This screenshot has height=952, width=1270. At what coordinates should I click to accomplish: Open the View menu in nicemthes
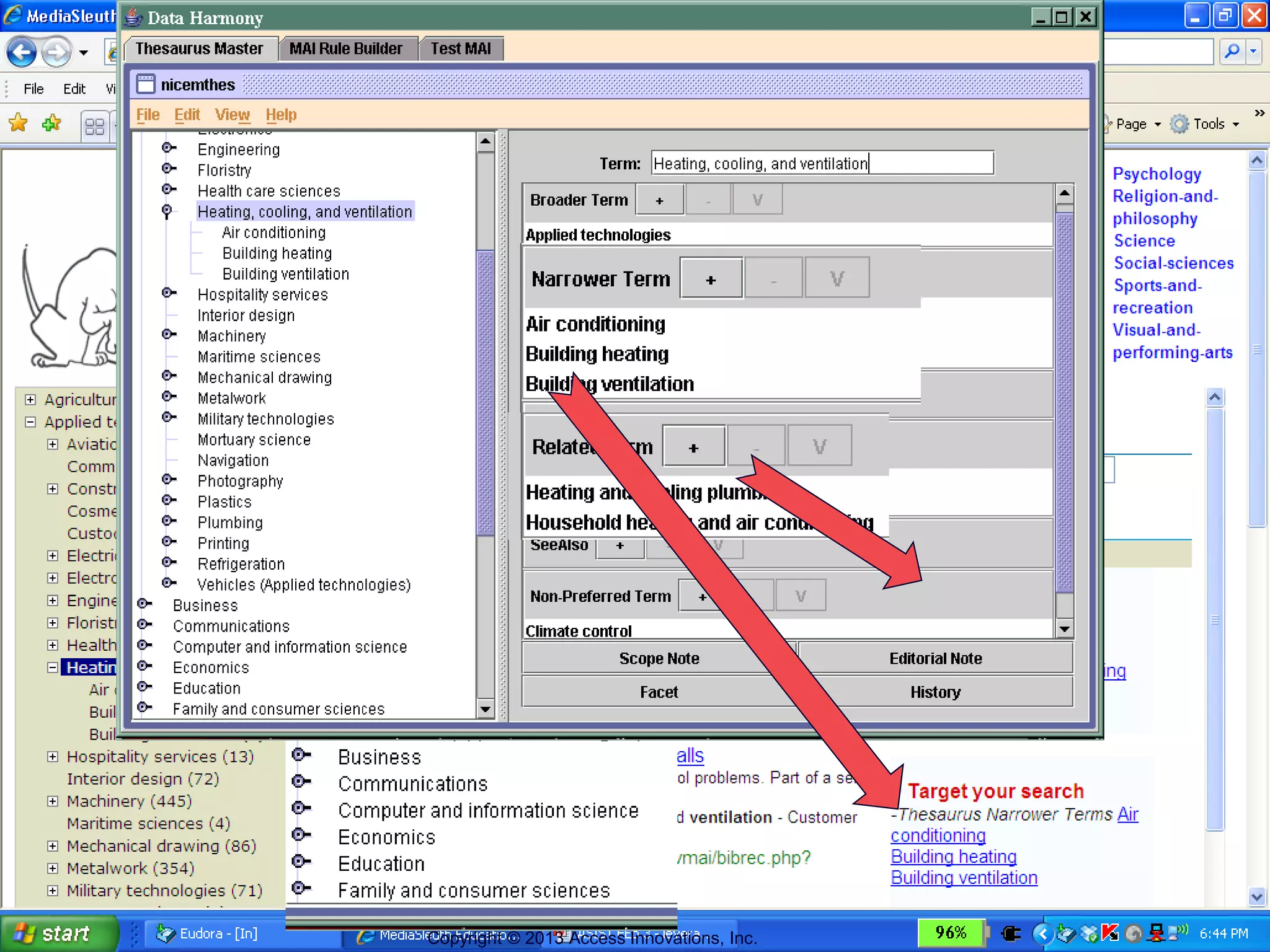pos(232,115)
